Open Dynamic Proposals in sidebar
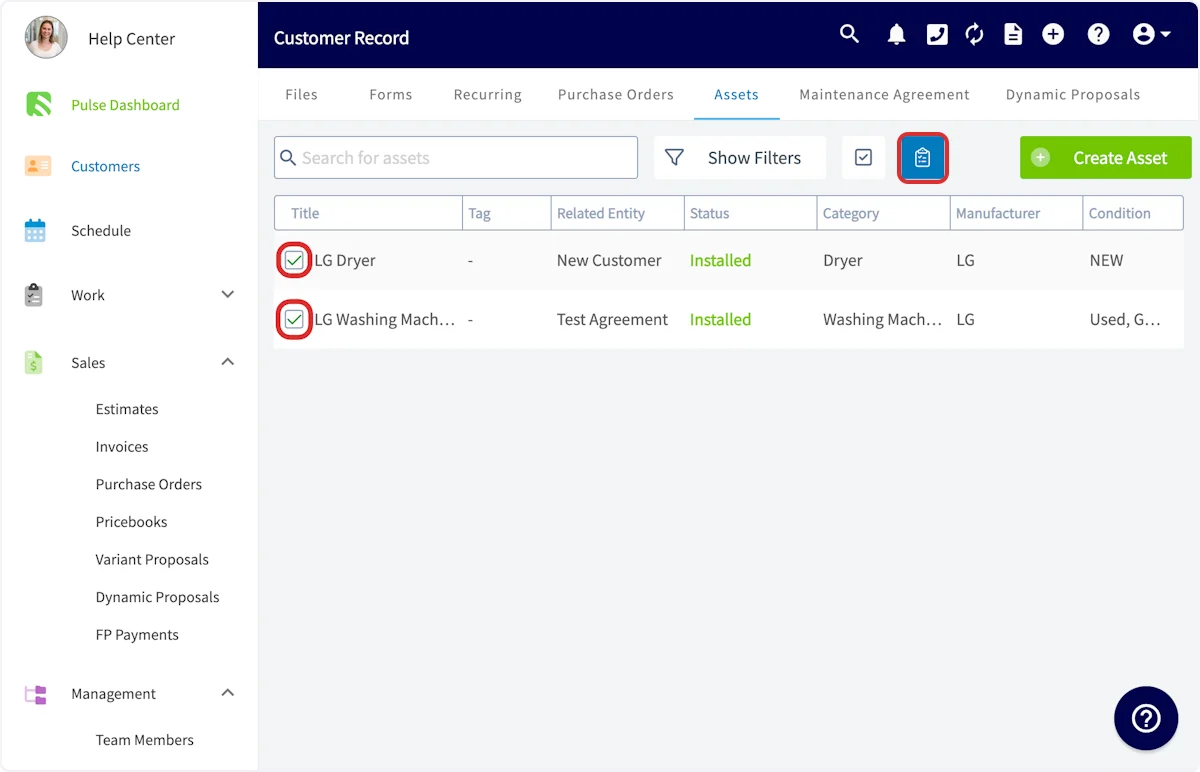The image size is (1200, 772). pos(157,597)
